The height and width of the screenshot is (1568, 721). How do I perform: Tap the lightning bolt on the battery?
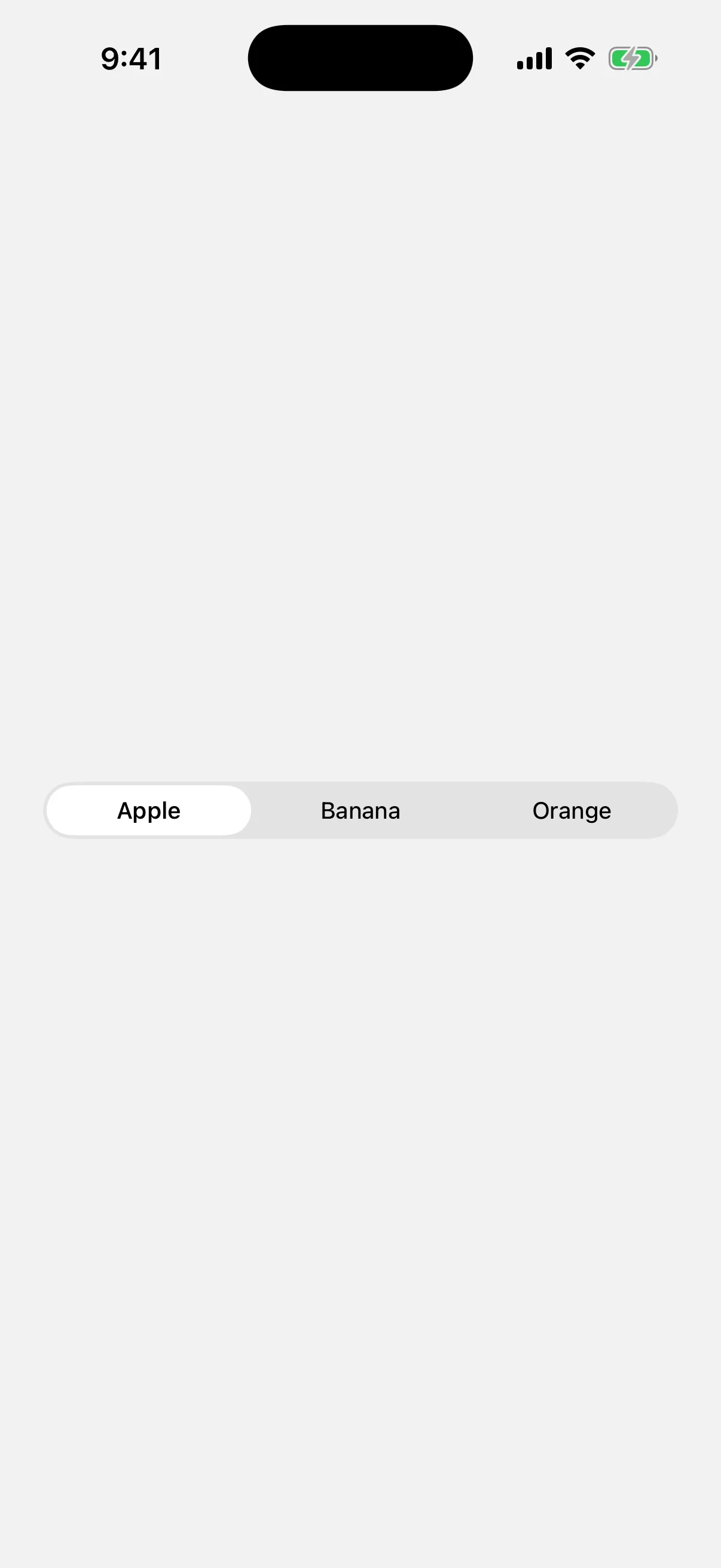633,59
